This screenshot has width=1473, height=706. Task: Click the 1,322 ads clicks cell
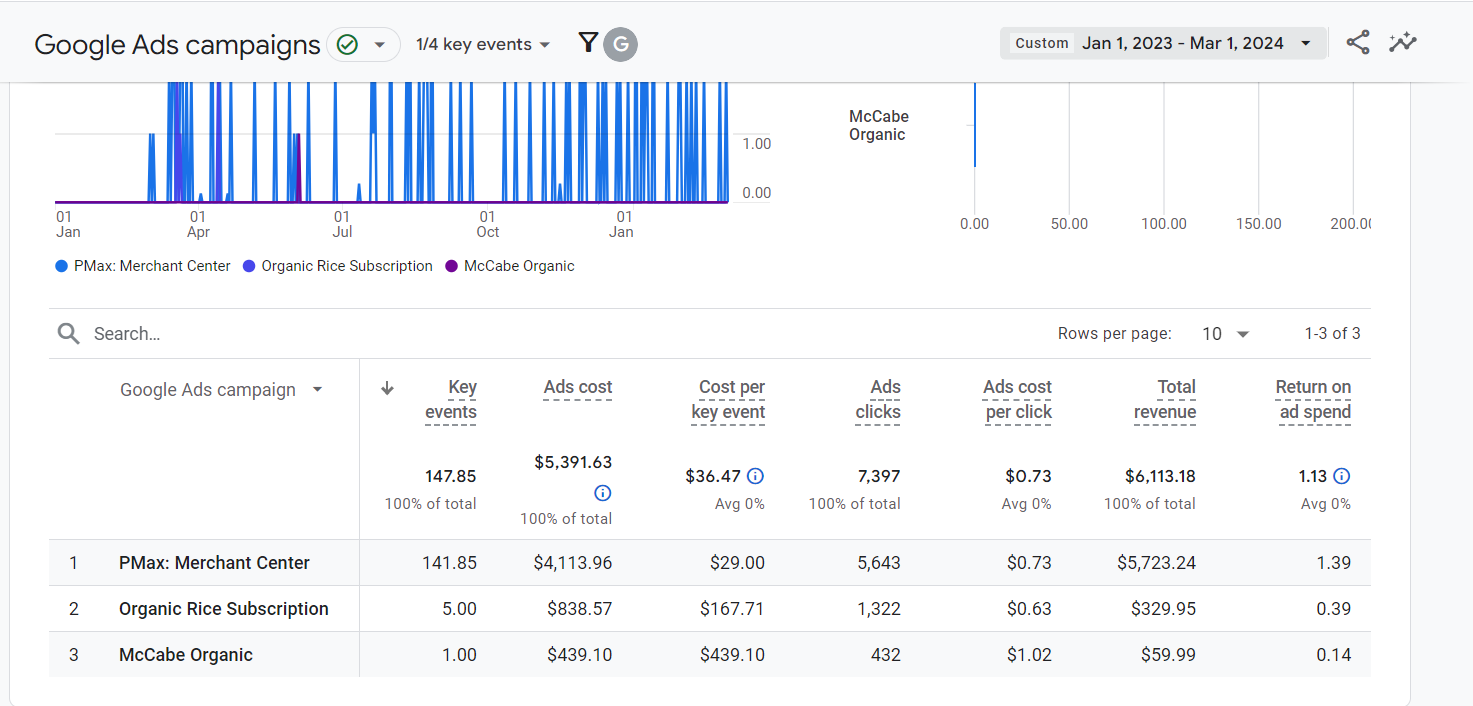tap(879, 609)
